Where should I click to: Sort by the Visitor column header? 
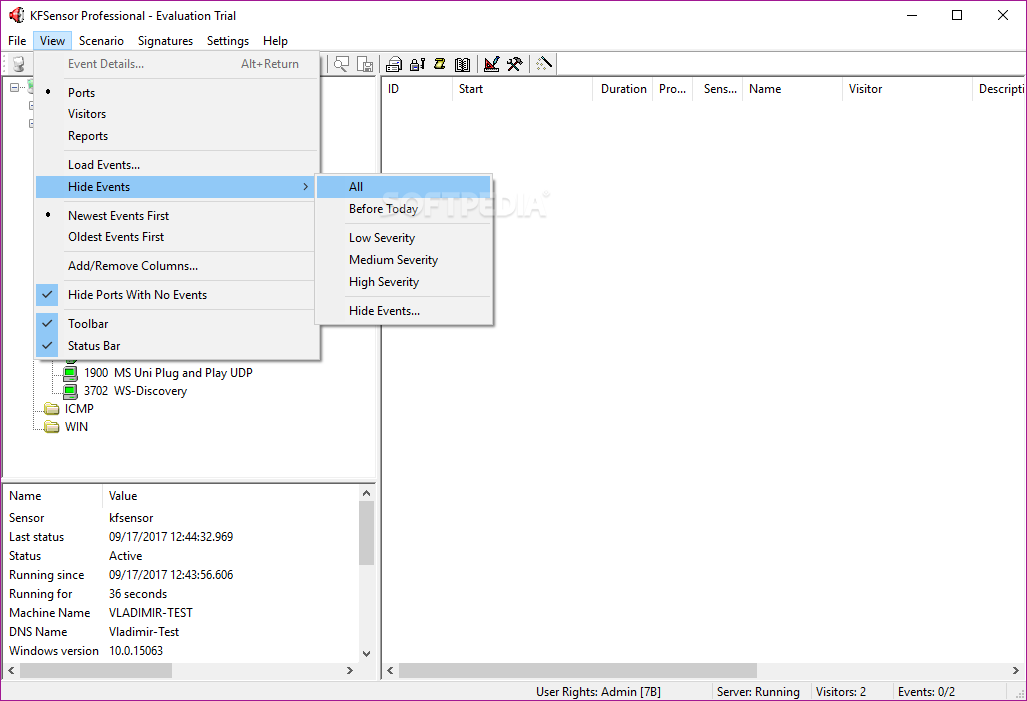907,89
